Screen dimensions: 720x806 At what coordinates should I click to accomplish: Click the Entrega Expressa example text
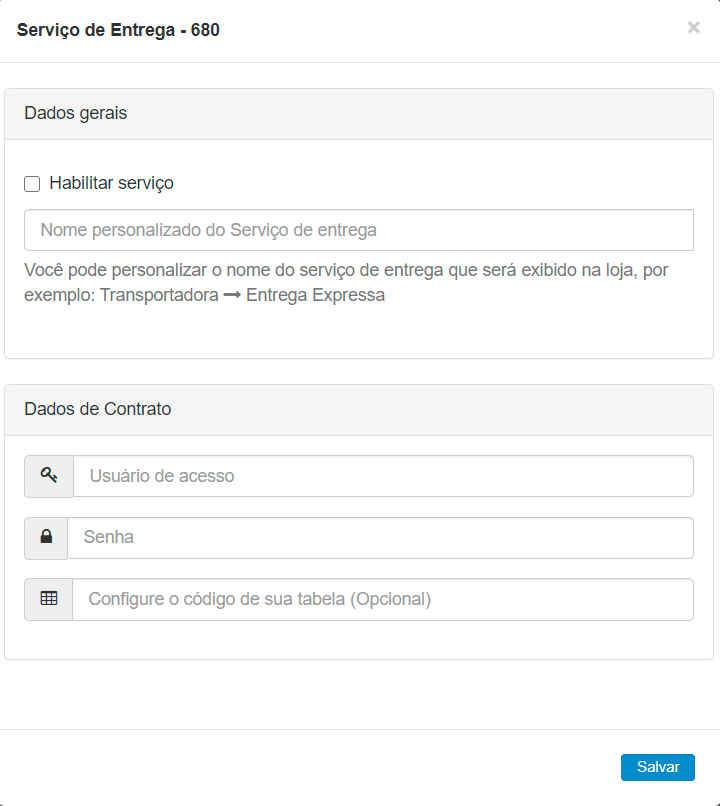[315, 295]
